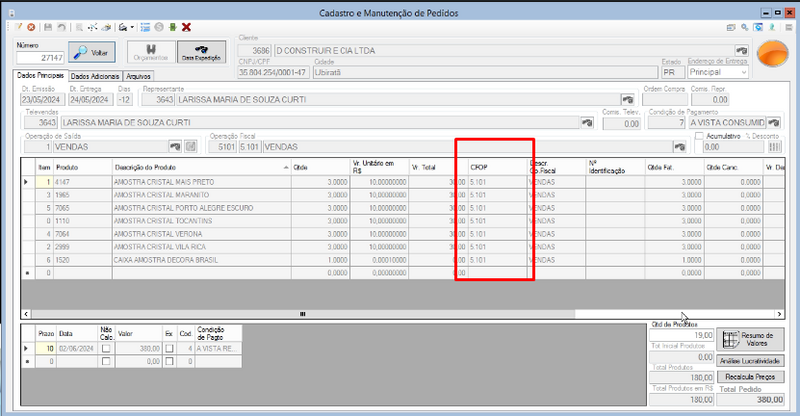Viewport: 800px width, 416px height.
Task: Click the Resumo de Valores button
Action: point(750,339)
